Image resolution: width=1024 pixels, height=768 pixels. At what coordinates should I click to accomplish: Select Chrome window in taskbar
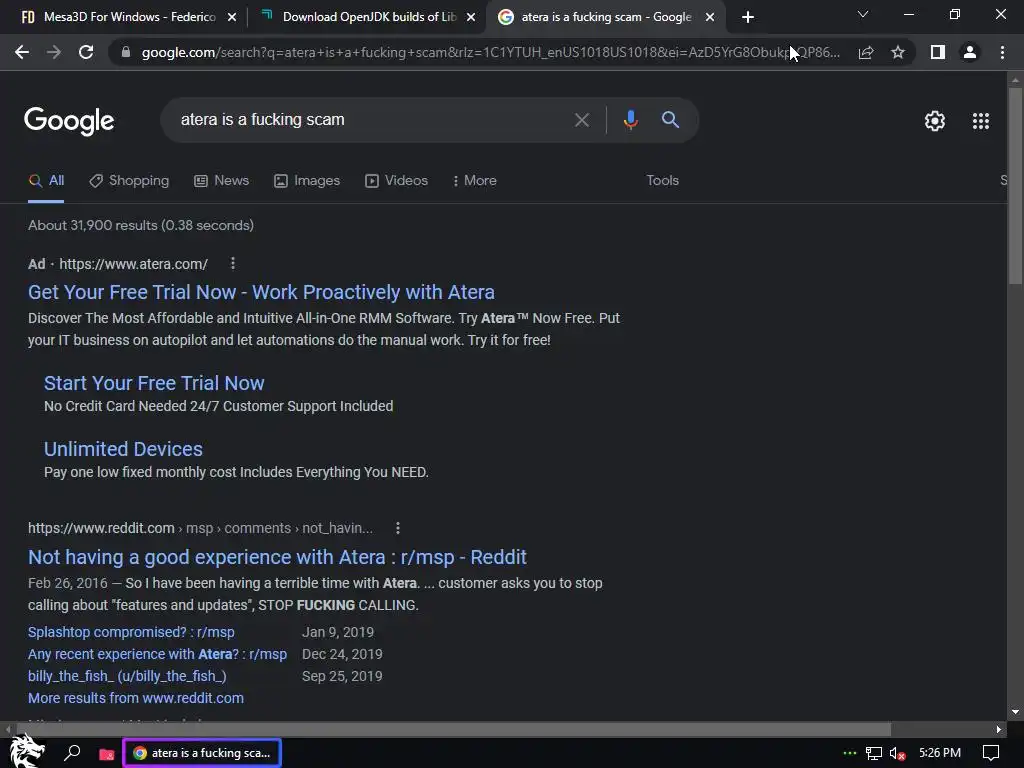pos(202,753)
